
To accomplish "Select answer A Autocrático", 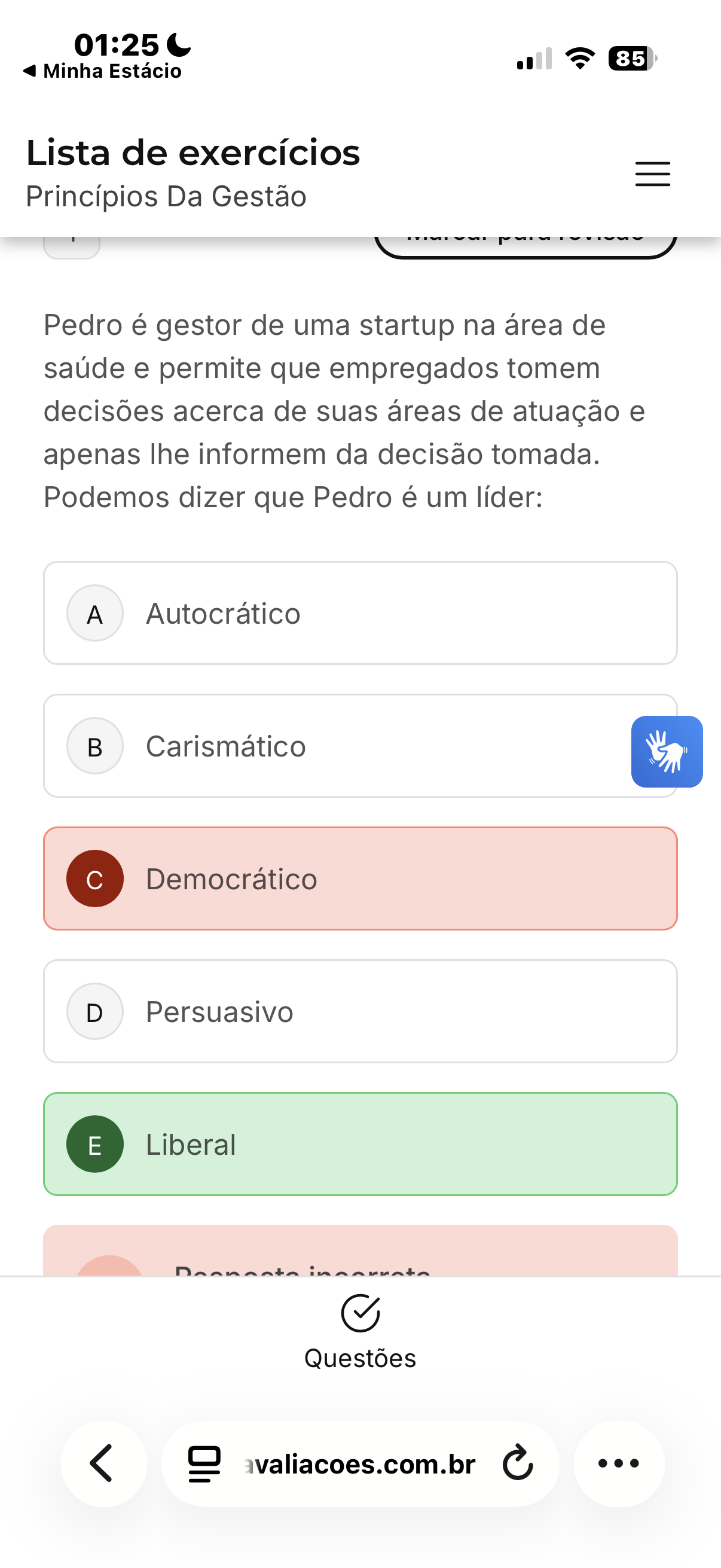I will pyautogui.click(x=360, y=613).
